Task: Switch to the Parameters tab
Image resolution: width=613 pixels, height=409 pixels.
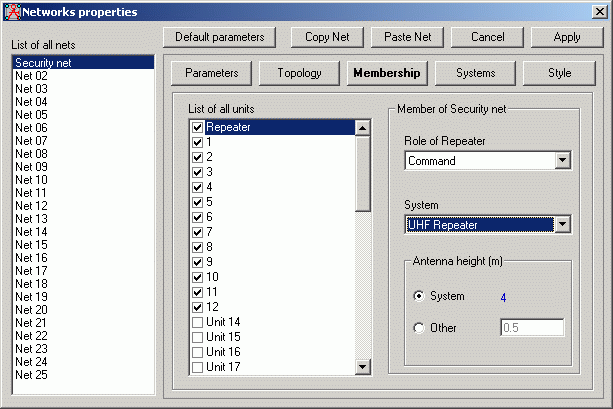Action: tap(211, 73)
